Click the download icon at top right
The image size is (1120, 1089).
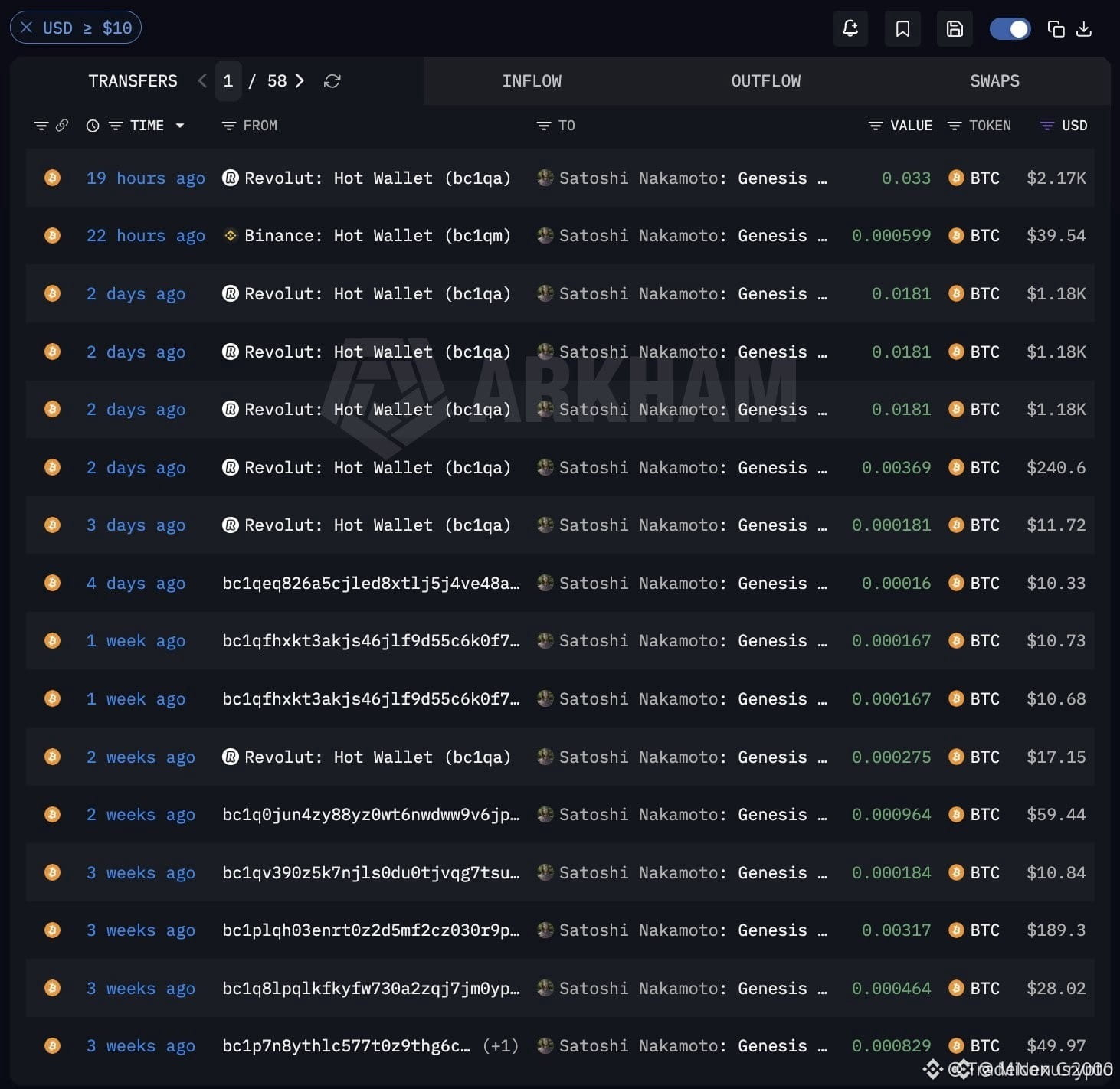coord(1084,29)
